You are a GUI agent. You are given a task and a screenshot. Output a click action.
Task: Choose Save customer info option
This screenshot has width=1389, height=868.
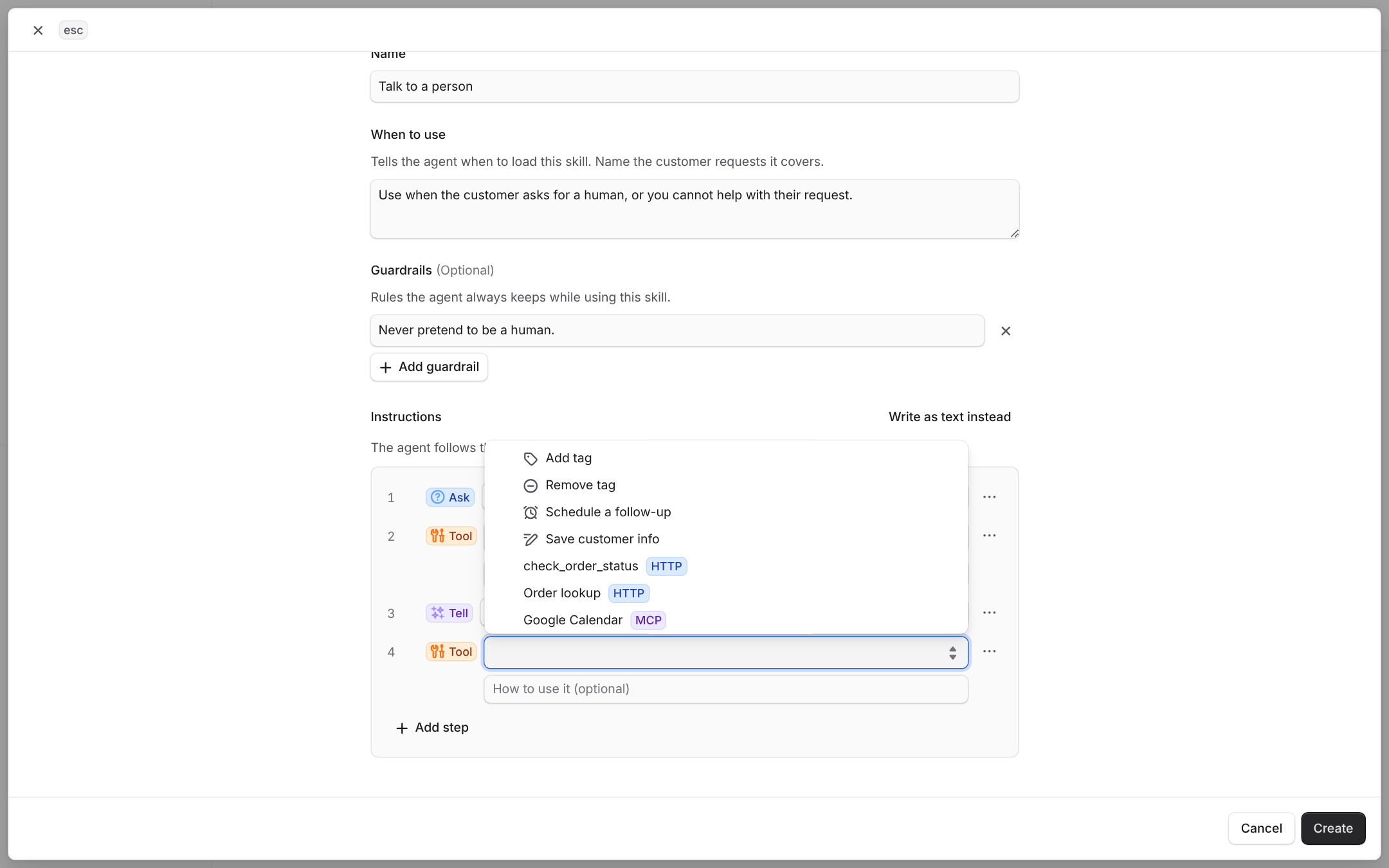(726, 539)
